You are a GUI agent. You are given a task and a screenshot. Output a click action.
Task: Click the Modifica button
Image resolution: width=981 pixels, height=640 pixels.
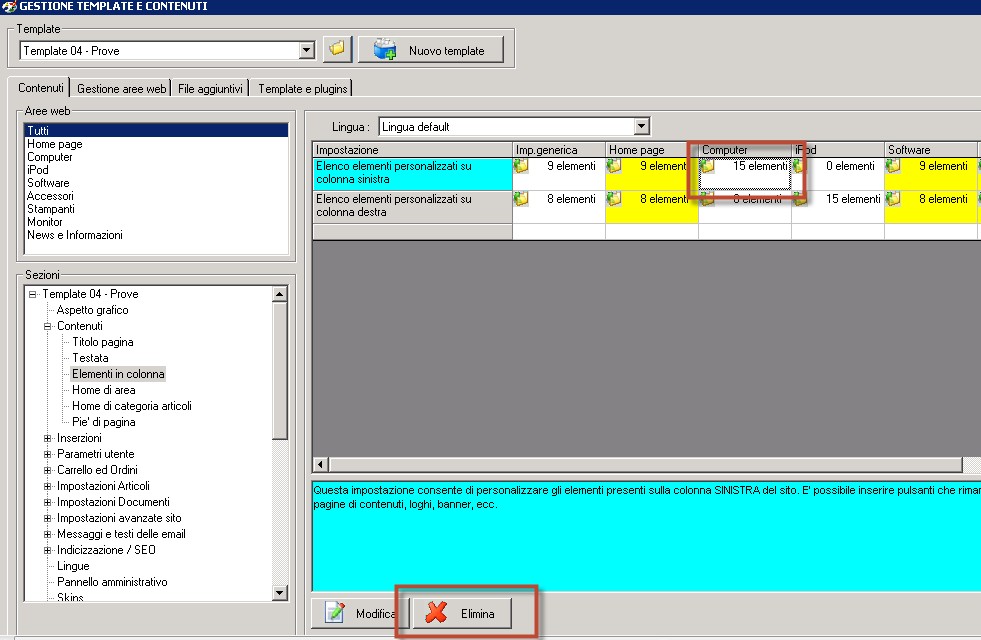point(360,614)
